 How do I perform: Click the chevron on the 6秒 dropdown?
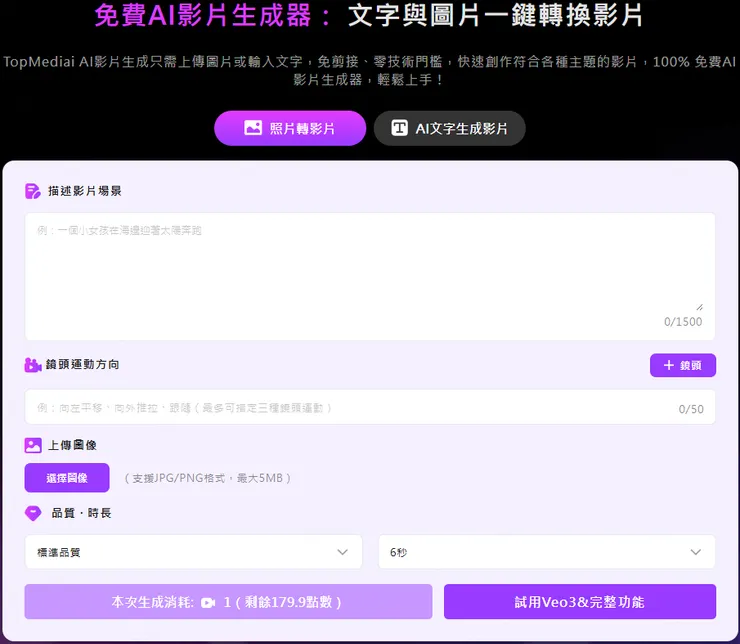pyautogui.click(x=696, y=552)
